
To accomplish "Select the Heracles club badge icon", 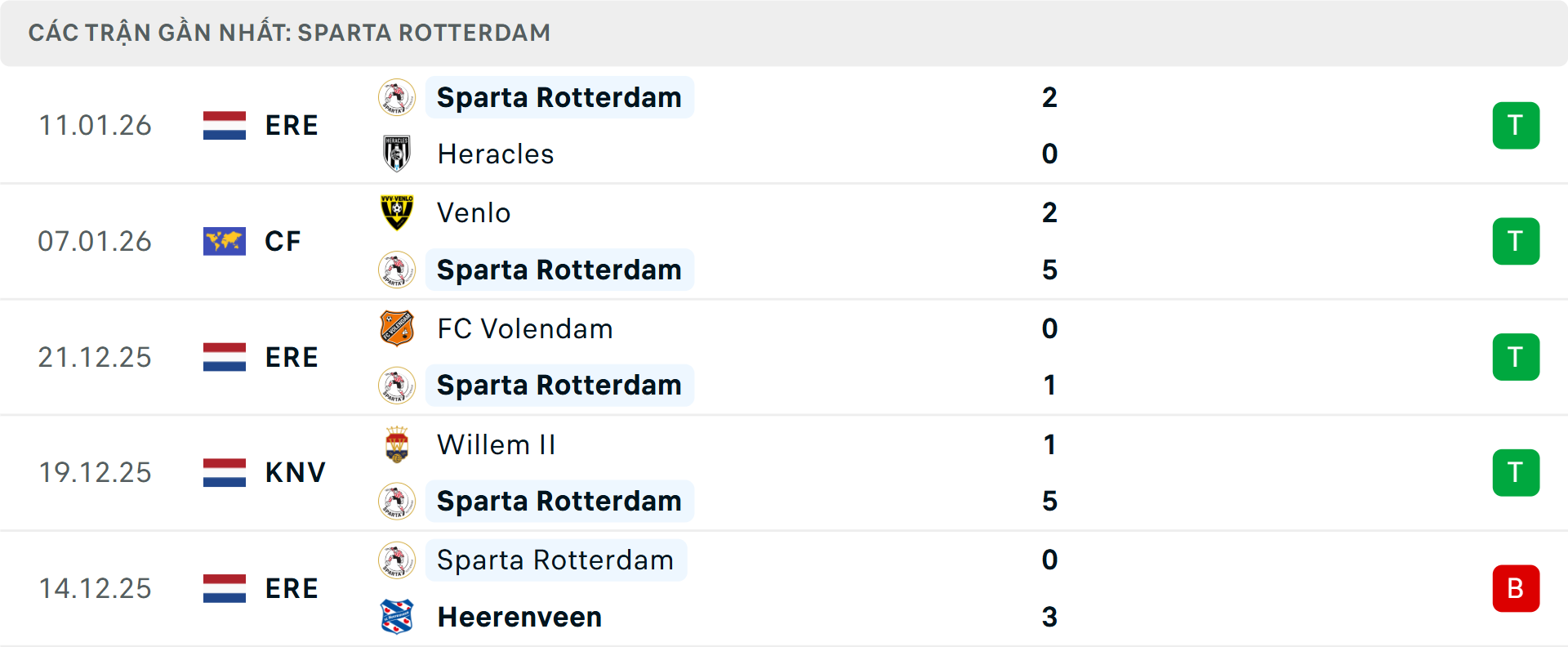I will 397,154.
